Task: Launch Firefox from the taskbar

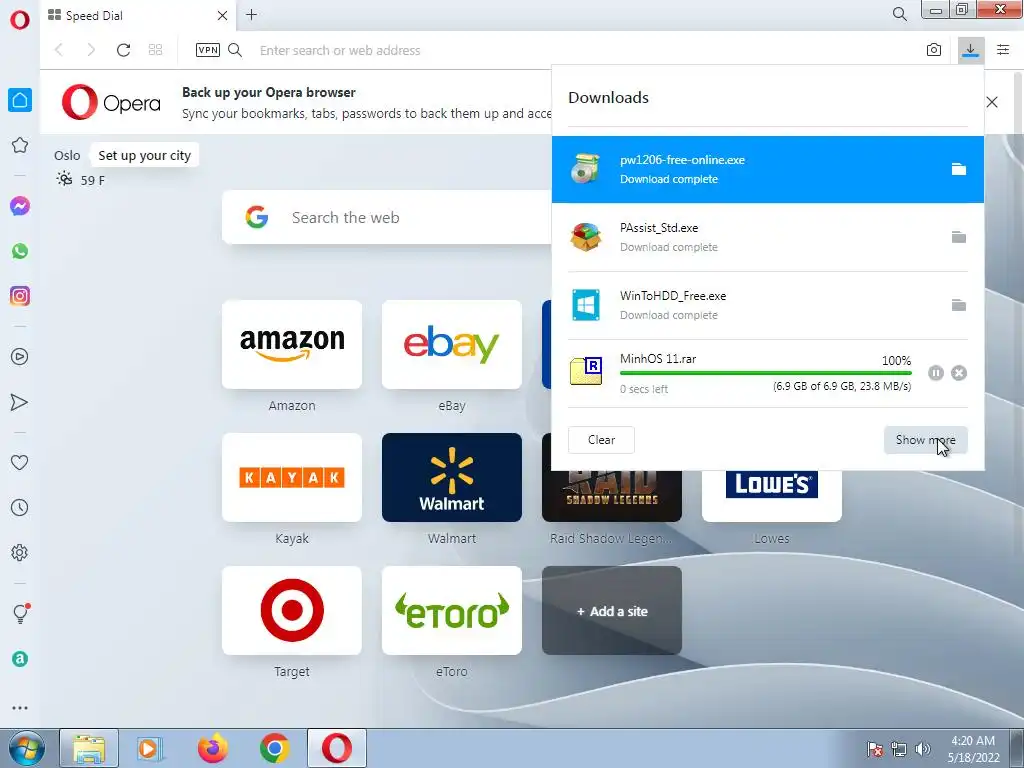Action: [212, 748]
